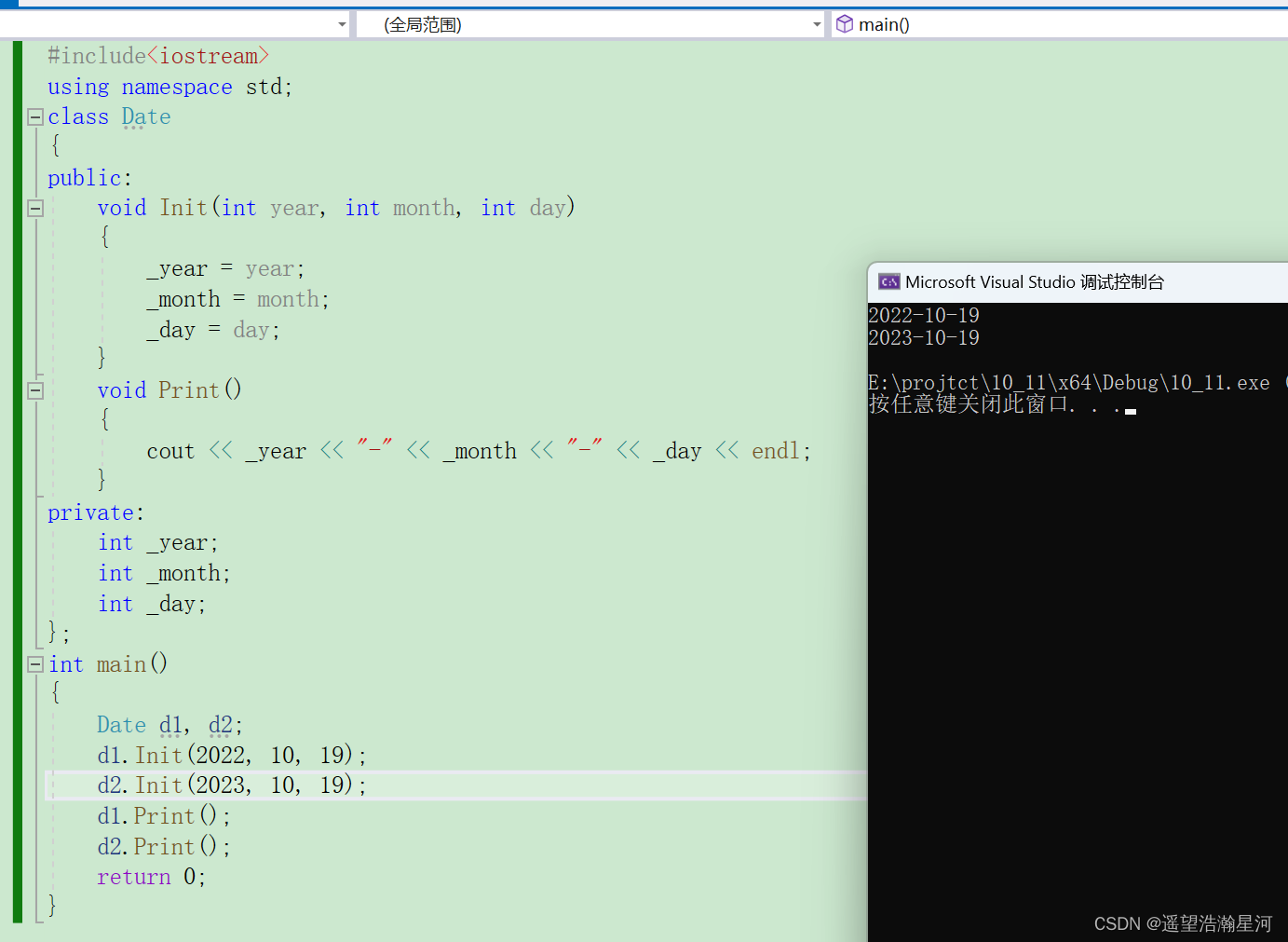Collapse the void Init function block

pyautogui.click(x=35, y=208)
